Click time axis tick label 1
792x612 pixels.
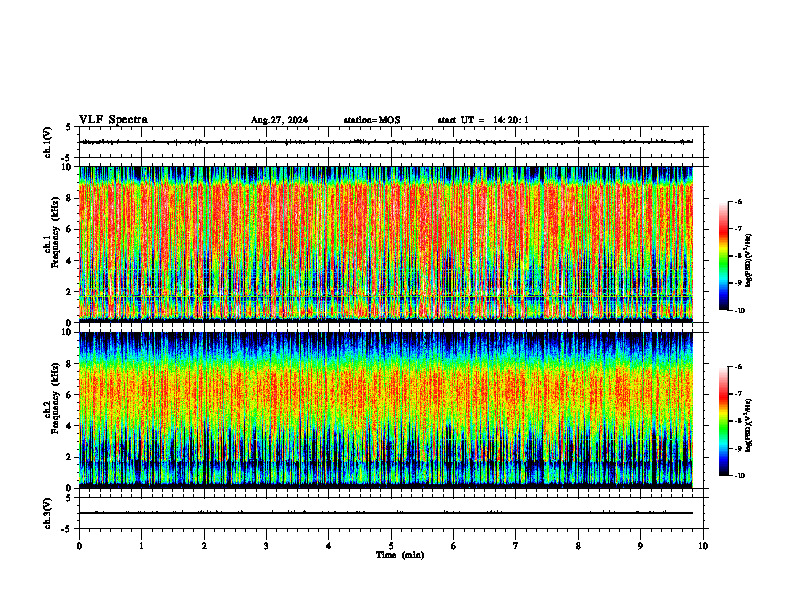click(x=142, y=546)
